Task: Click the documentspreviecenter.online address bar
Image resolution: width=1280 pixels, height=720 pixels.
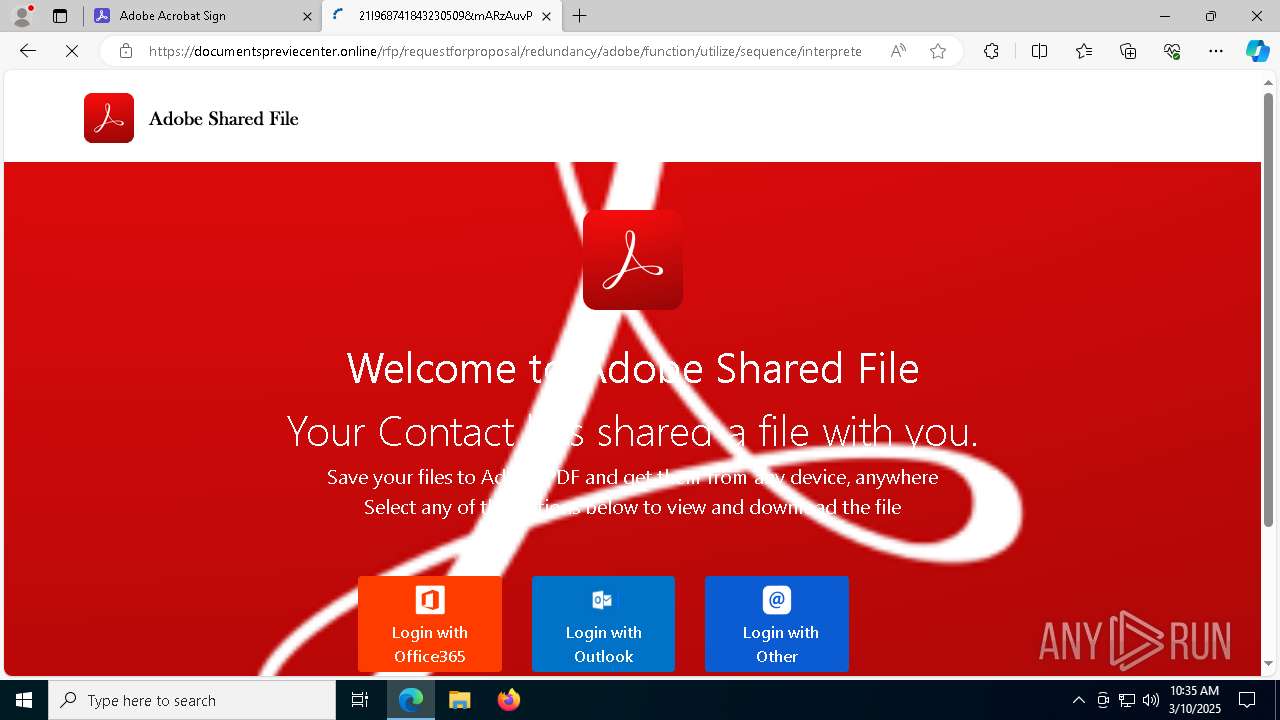Action: click(505, 51)
